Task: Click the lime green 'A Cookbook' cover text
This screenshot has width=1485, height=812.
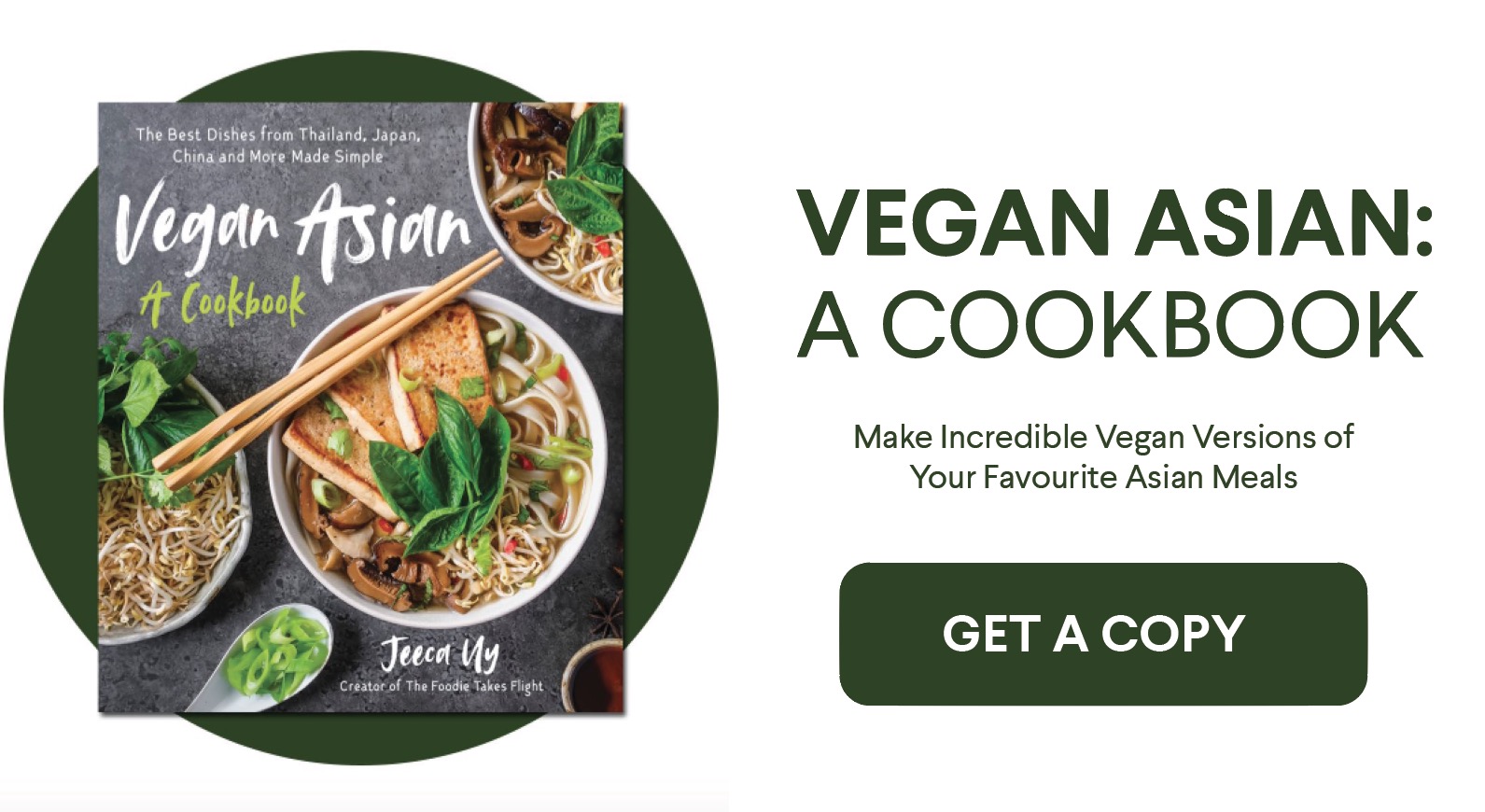Action: pos(223,301)
